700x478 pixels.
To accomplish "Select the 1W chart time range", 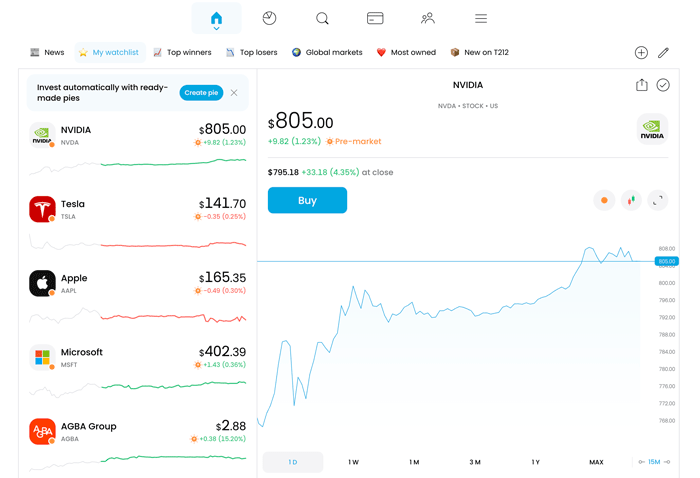I will pyautogui.click(x=353, y=462).
